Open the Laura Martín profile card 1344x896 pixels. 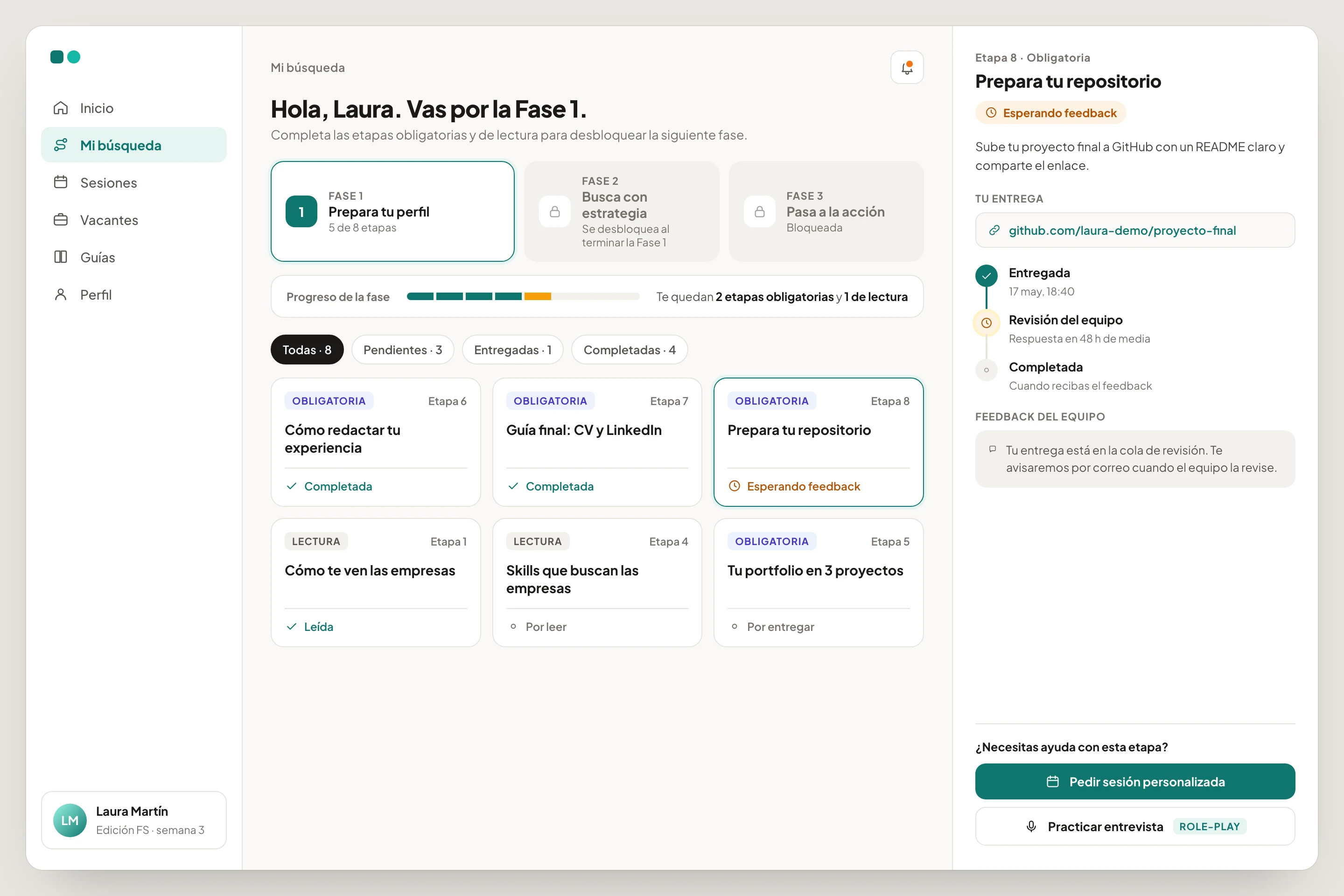(x=134, y=820)
